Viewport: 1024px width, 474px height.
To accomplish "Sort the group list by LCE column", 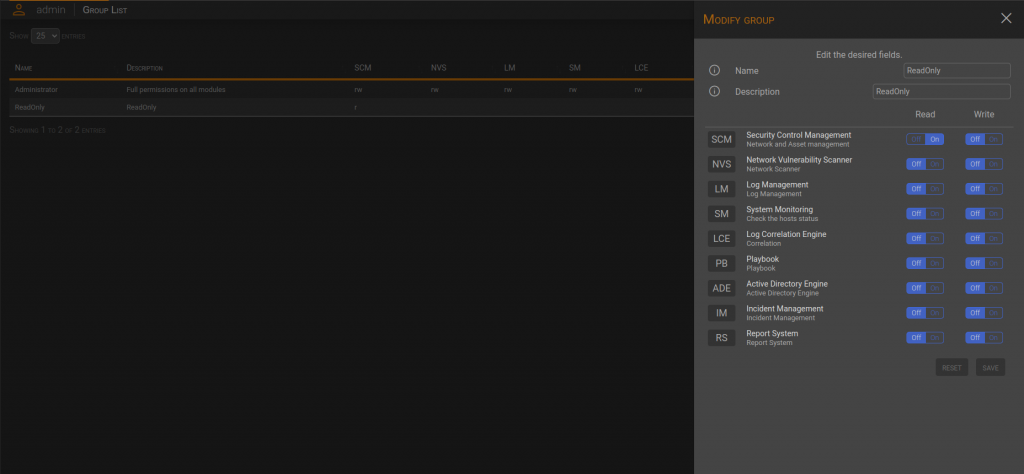I will pyautogui.click(x=641, y=68).
